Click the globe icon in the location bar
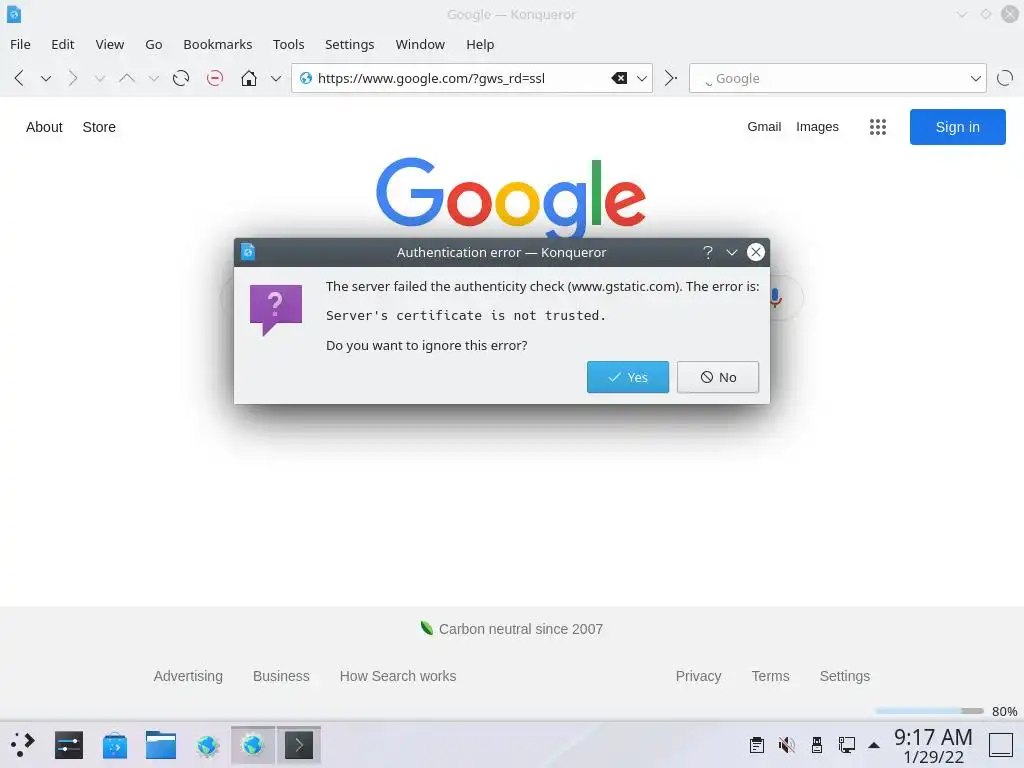 306,78
